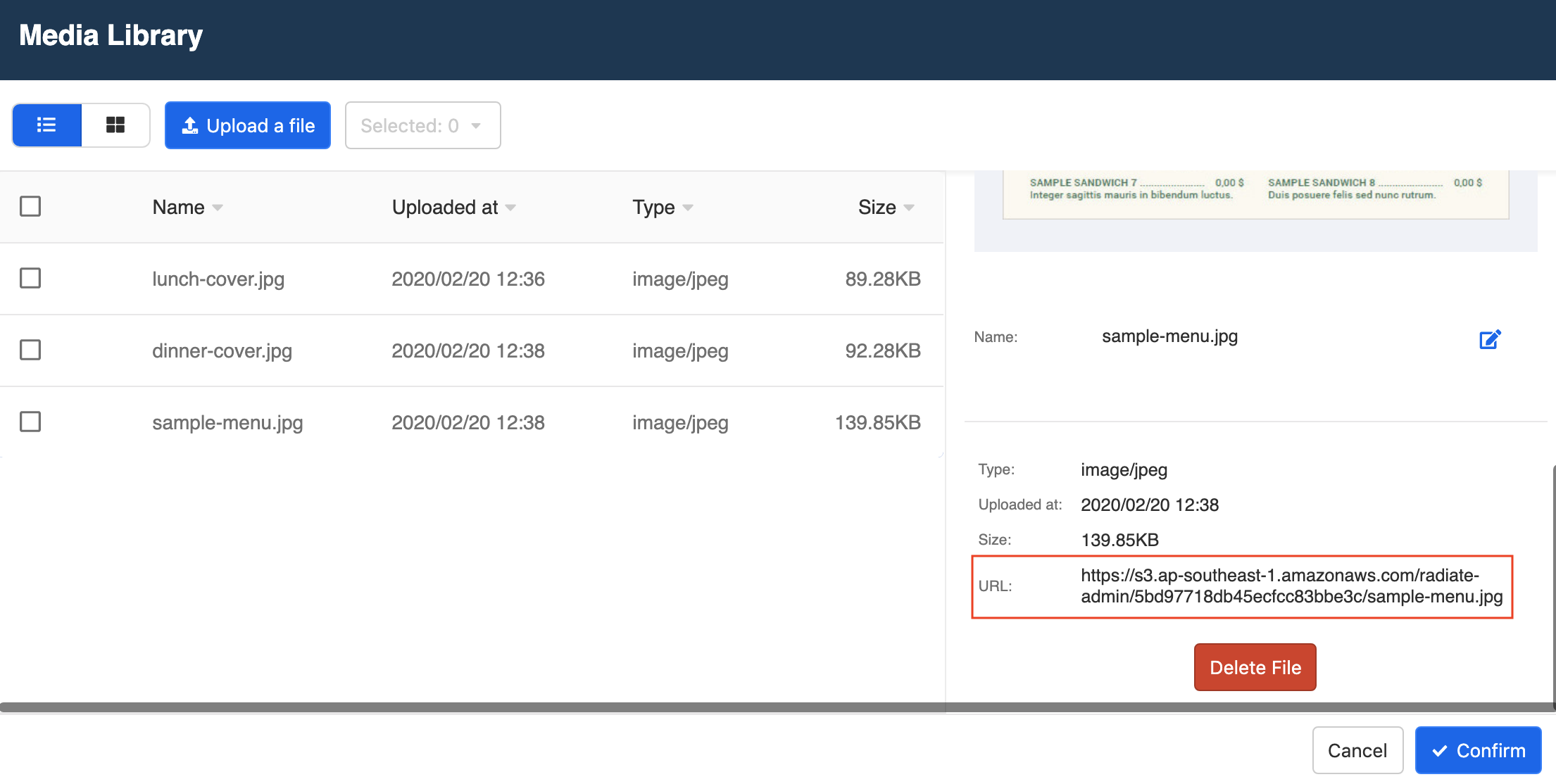
Task: Click the S3 file URL text
Action: click(1291, 586)
